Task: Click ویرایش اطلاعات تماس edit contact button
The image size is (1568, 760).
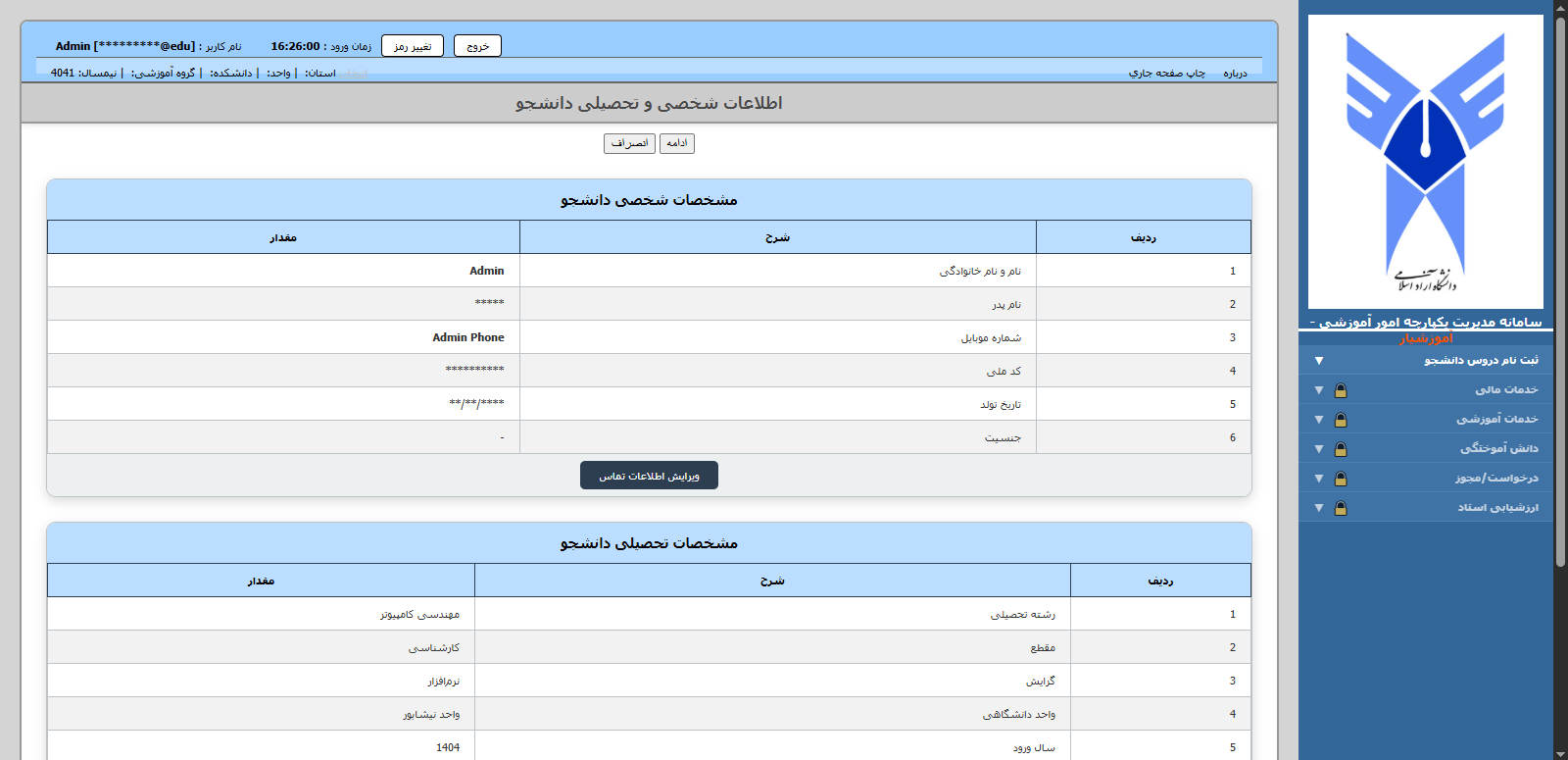Action: click(649, 476)
